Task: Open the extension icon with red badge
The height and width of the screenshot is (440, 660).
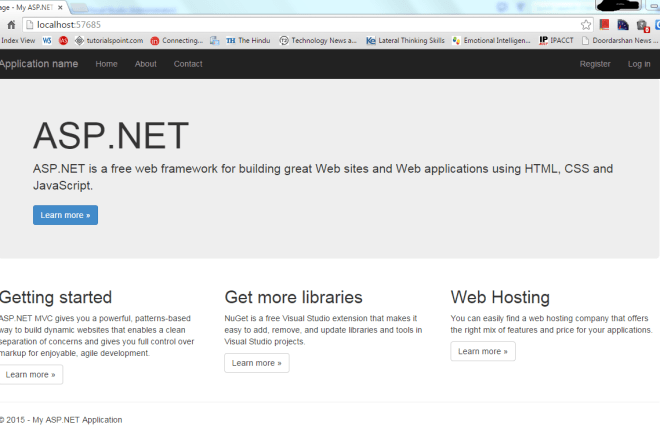Action: [x=643, y=26]
